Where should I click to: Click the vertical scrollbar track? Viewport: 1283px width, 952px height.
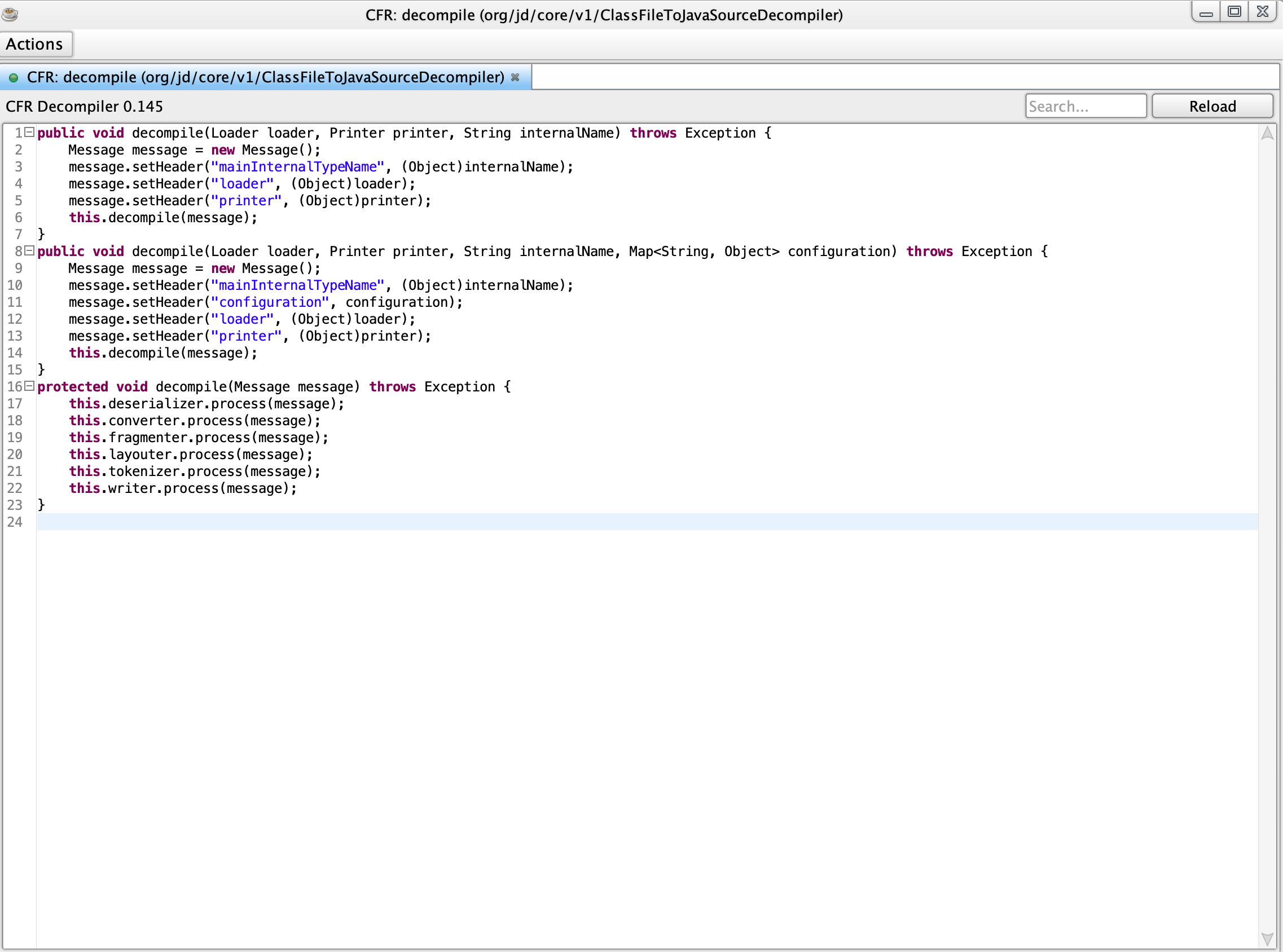point(1267,536)
